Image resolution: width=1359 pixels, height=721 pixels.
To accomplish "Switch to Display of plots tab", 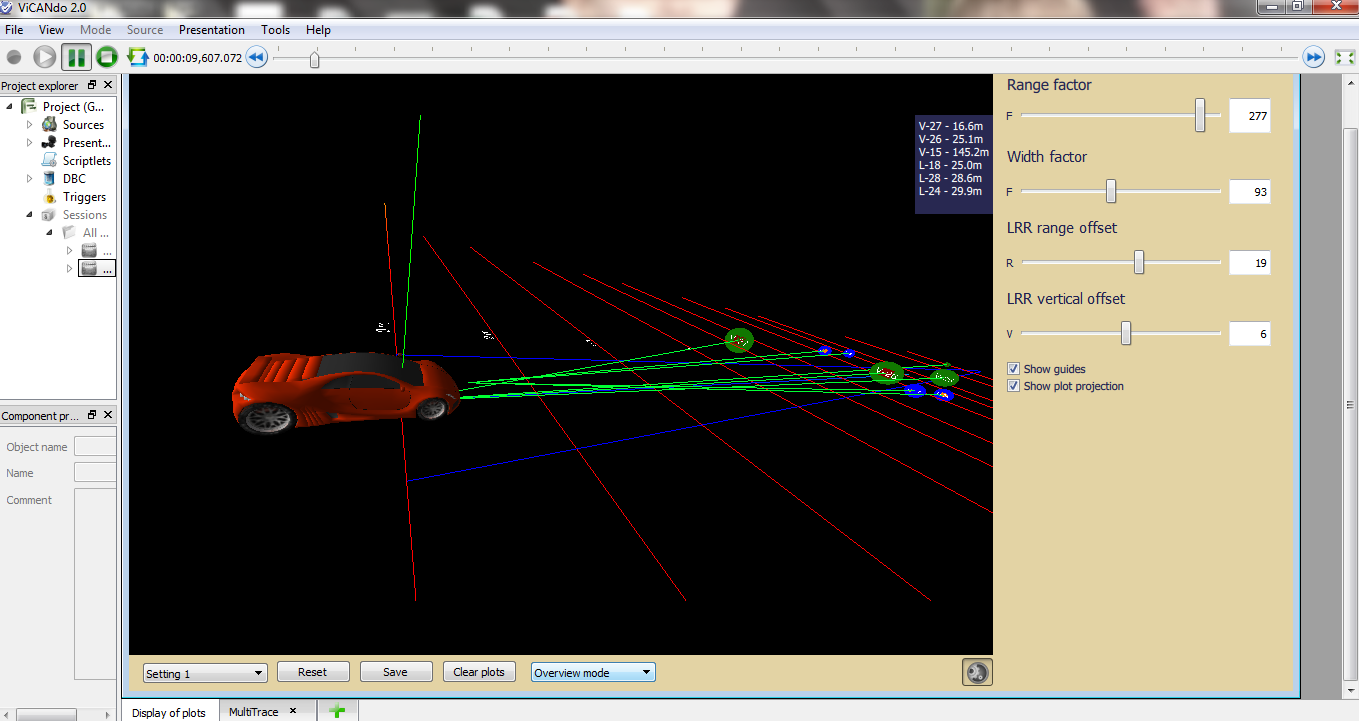I will point(169,712).
